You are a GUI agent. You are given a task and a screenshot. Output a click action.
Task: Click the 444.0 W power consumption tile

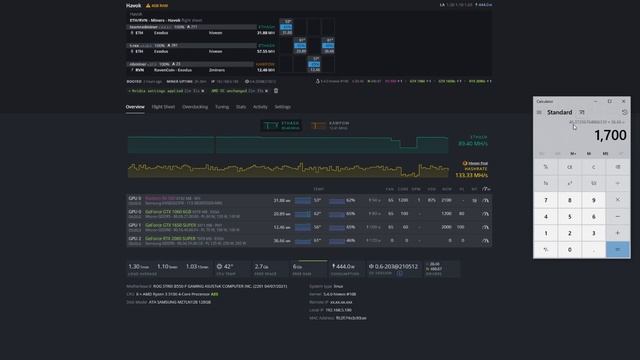[x=346, y=269]
